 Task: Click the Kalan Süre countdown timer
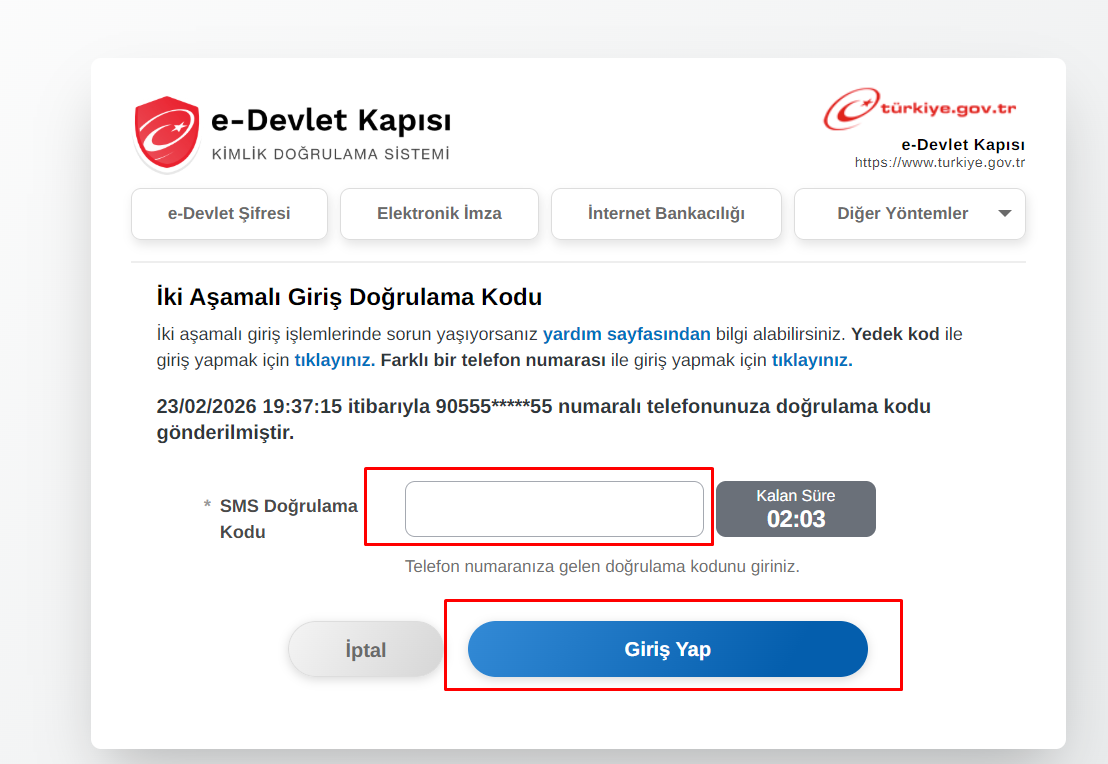[x=796, y=509]
